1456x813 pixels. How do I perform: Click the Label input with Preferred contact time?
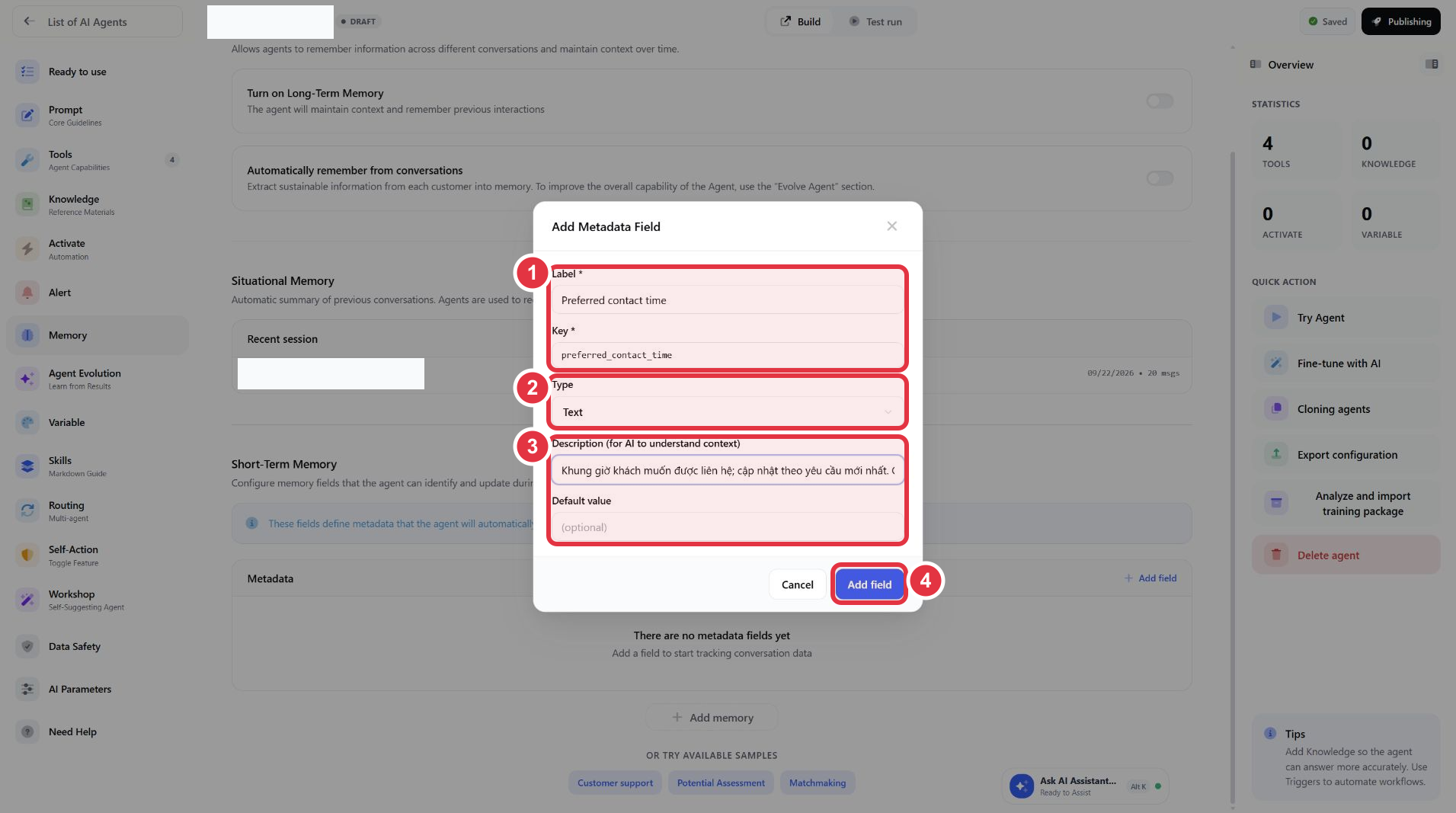point(728,300)
